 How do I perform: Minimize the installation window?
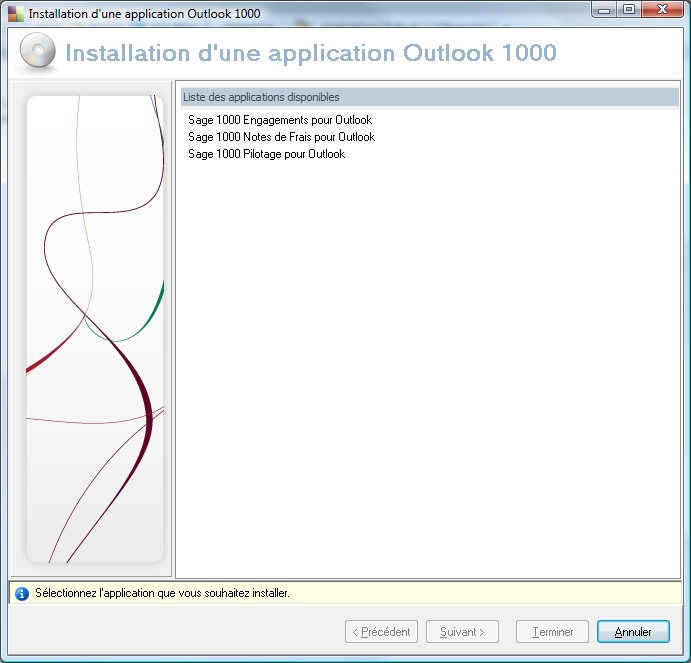point(604,10)
